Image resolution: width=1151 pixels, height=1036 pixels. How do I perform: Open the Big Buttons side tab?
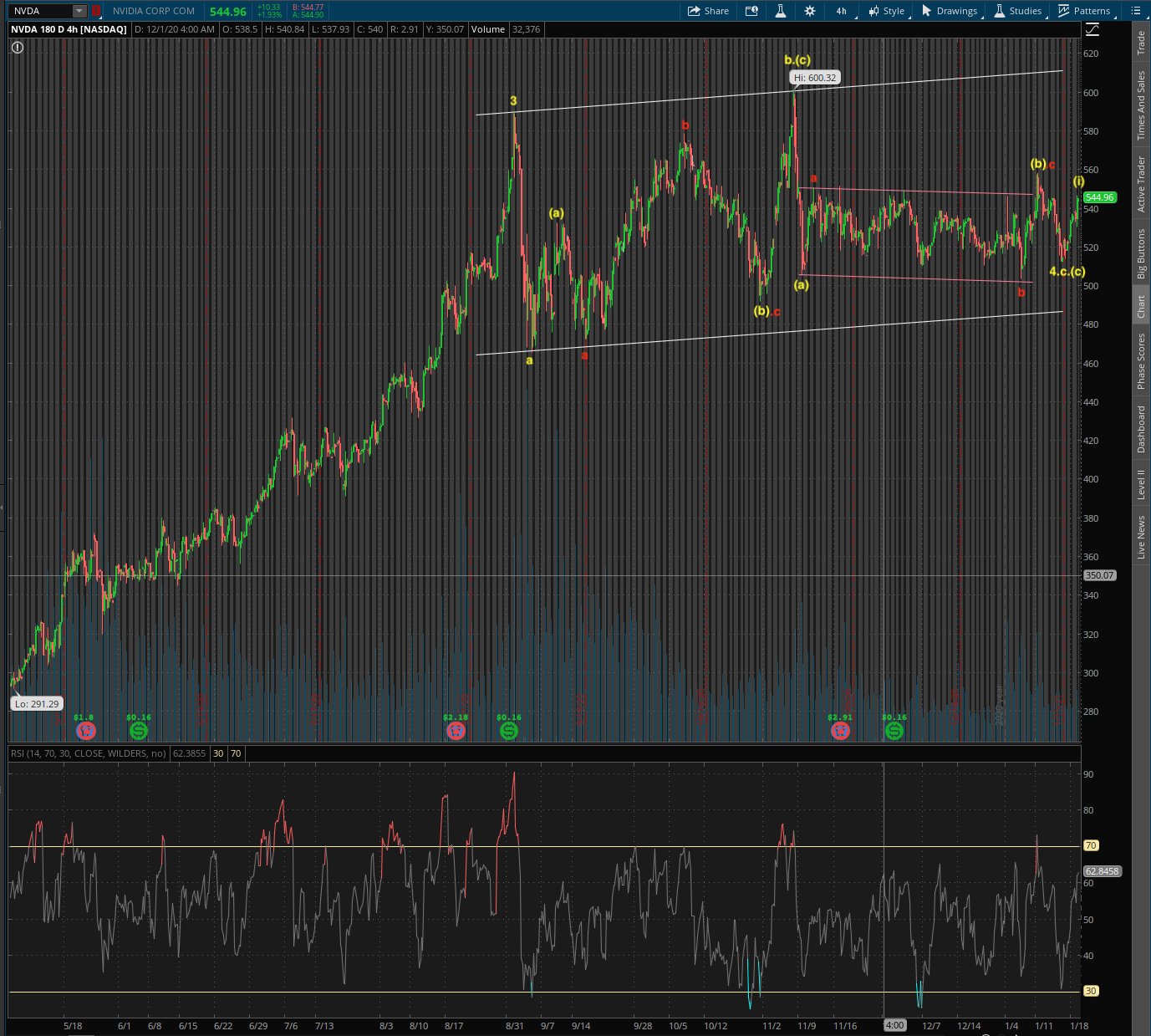point(1141,254)
